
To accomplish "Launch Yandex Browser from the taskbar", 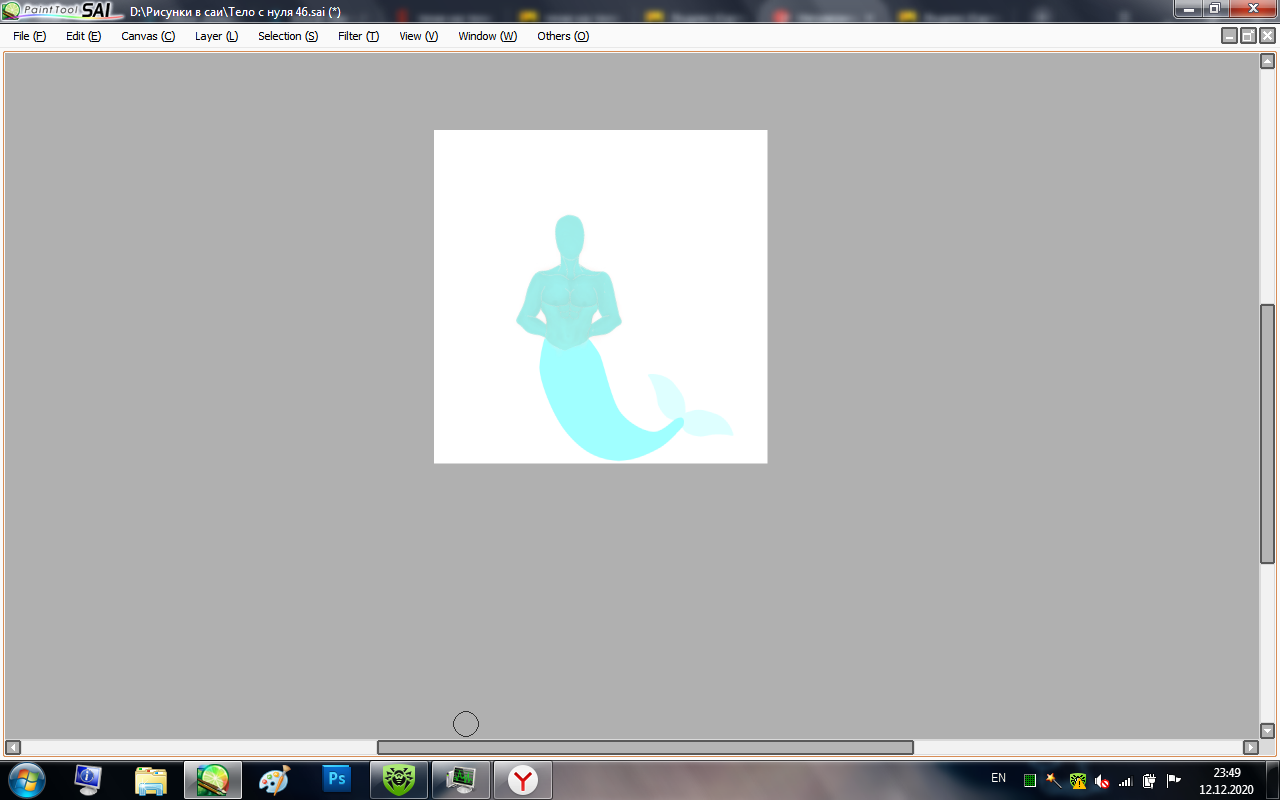I will (522, 779).
